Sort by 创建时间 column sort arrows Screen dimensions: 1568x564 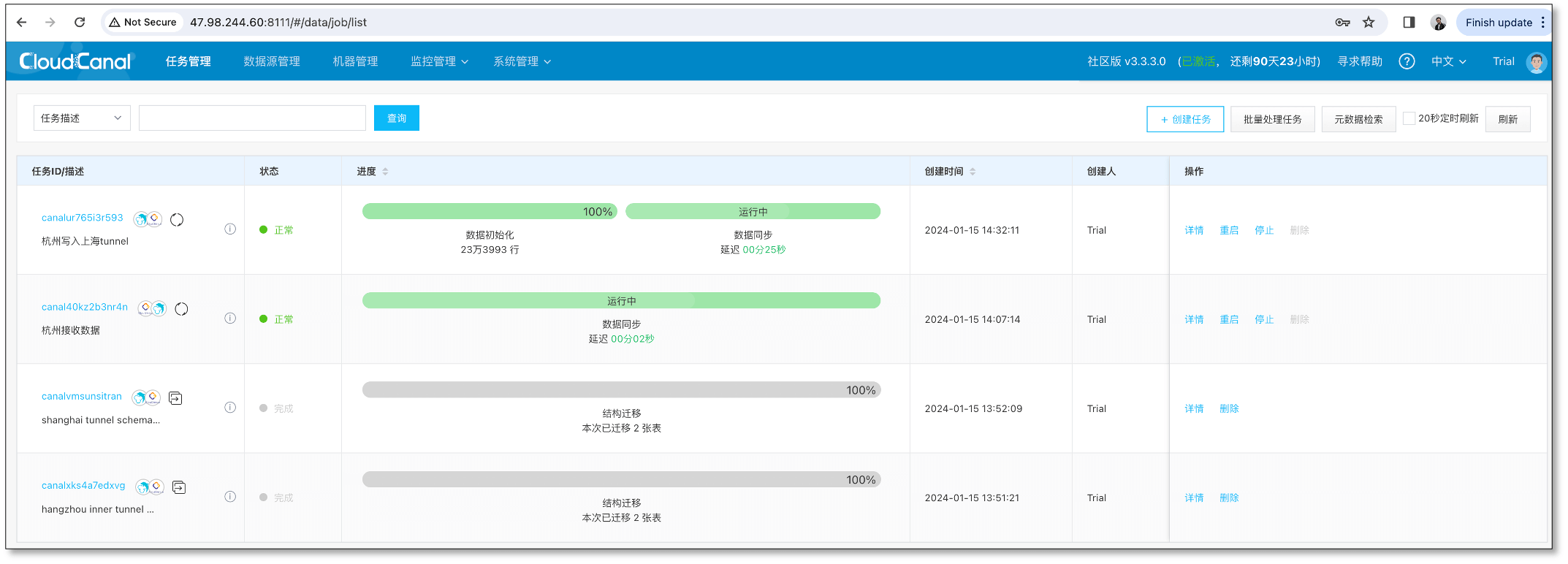tap(973, 172)
